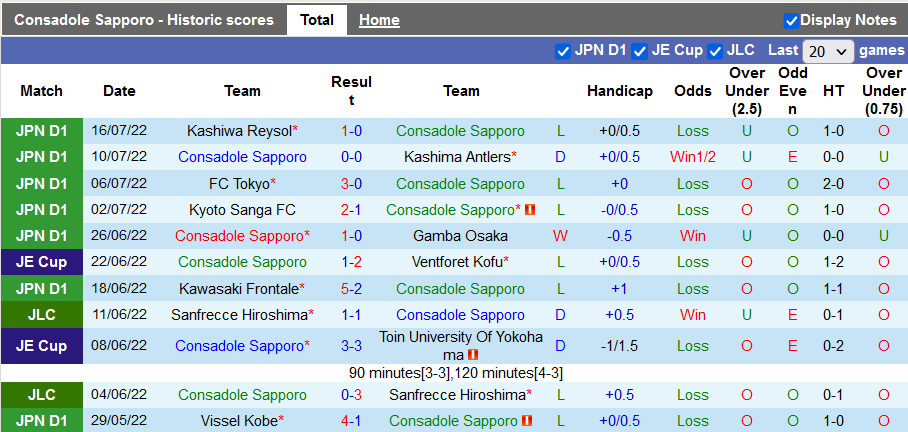908x432 pixels.
Task: Open Kawasaki Frontale team link
Action: (239, 288)
